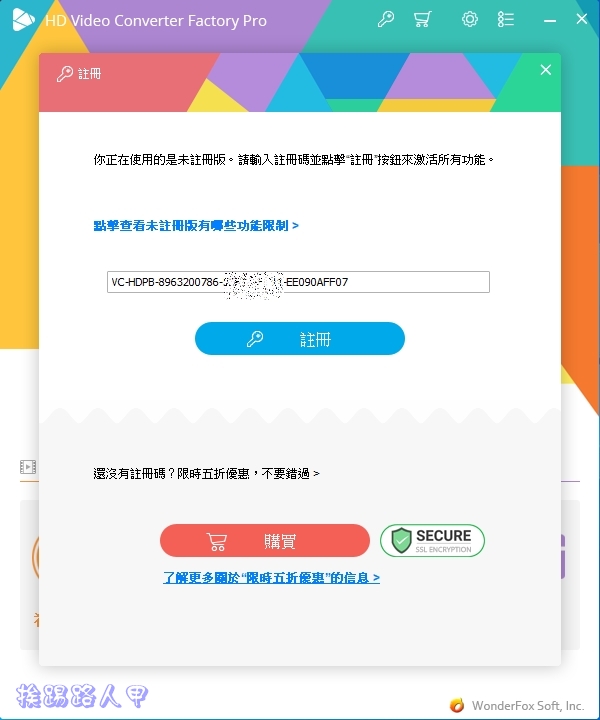Click the registration code input field
Viewport: 600px width, 720px height.
click(x=298, y=282)
